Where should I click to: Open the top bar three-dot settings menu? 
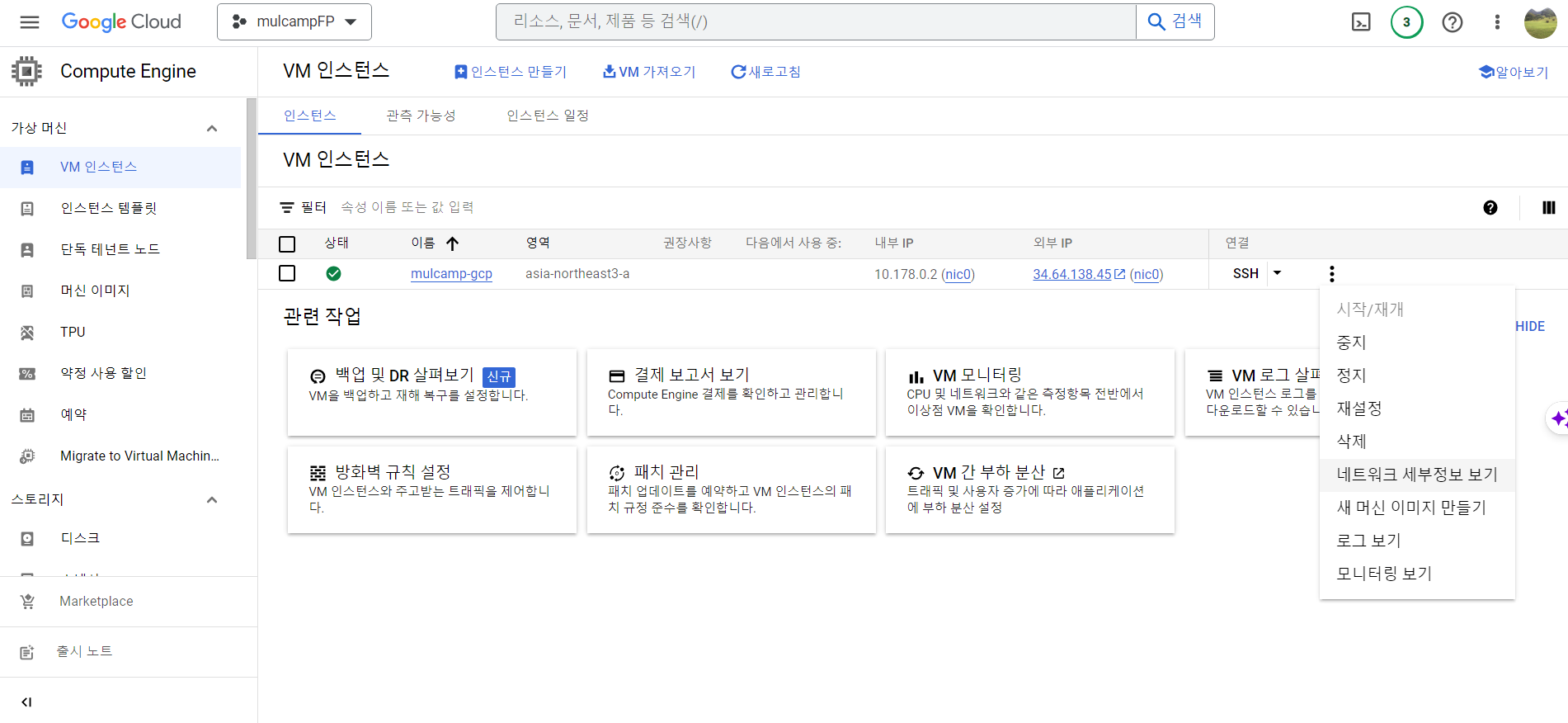pos(1497,22)
